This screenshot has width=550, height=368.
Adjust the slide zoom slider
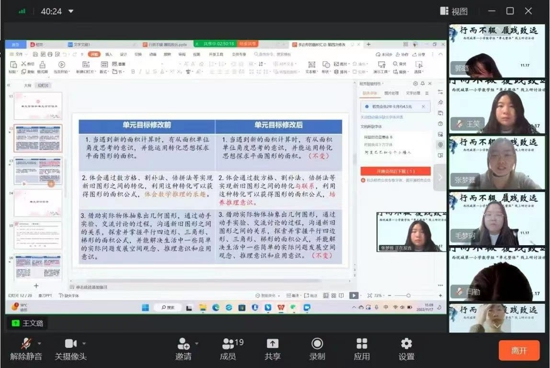click(x=408, y=295)
